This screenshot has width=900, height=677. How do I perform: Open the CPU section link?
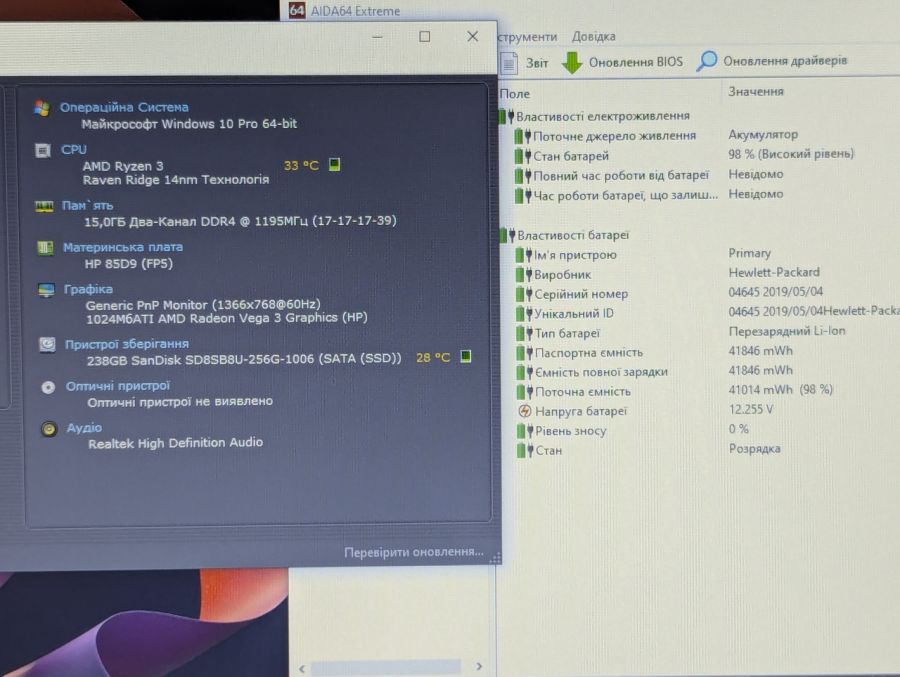74,150
